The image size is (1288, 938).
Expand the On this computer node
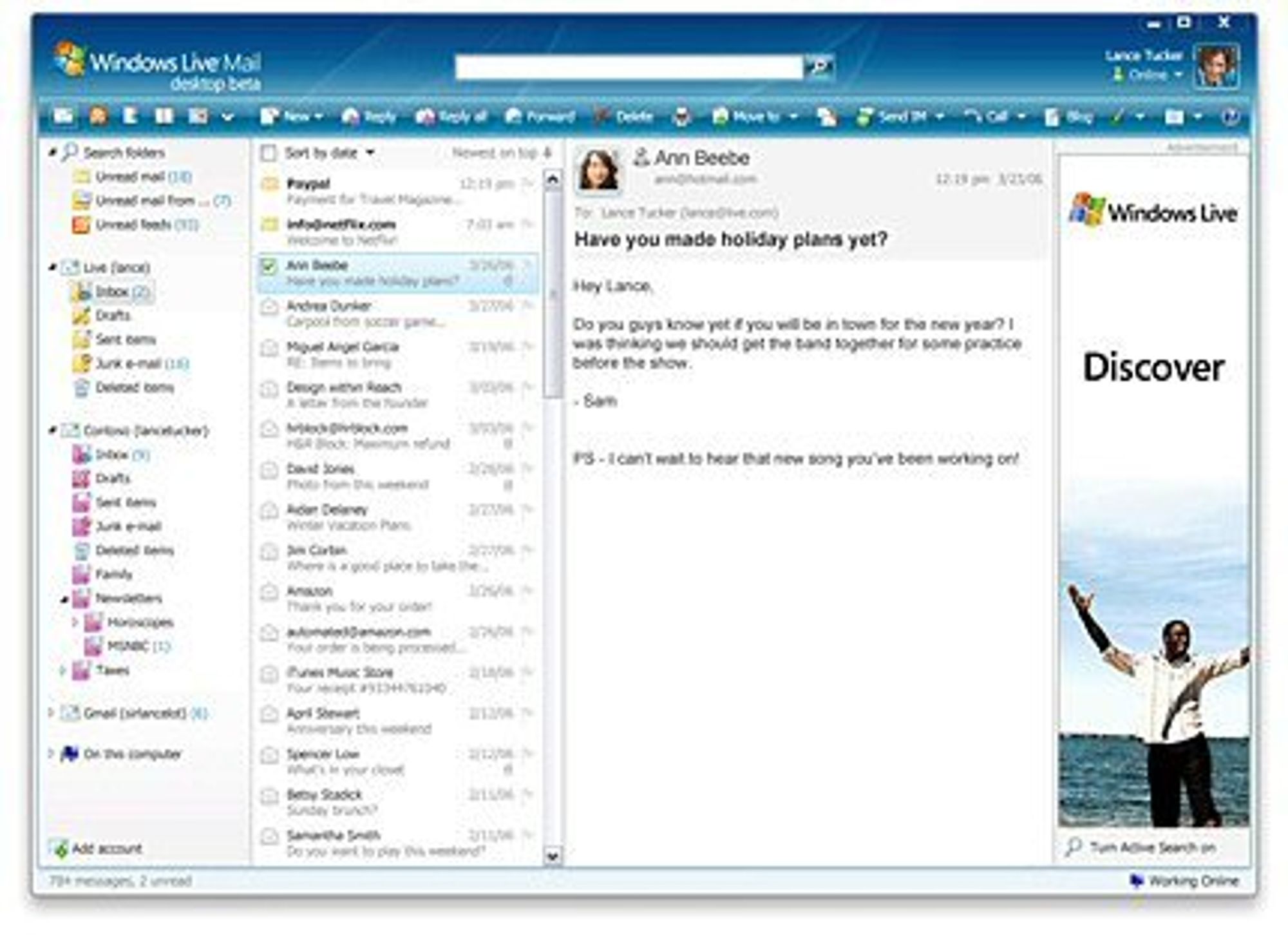tap(52, 753)
